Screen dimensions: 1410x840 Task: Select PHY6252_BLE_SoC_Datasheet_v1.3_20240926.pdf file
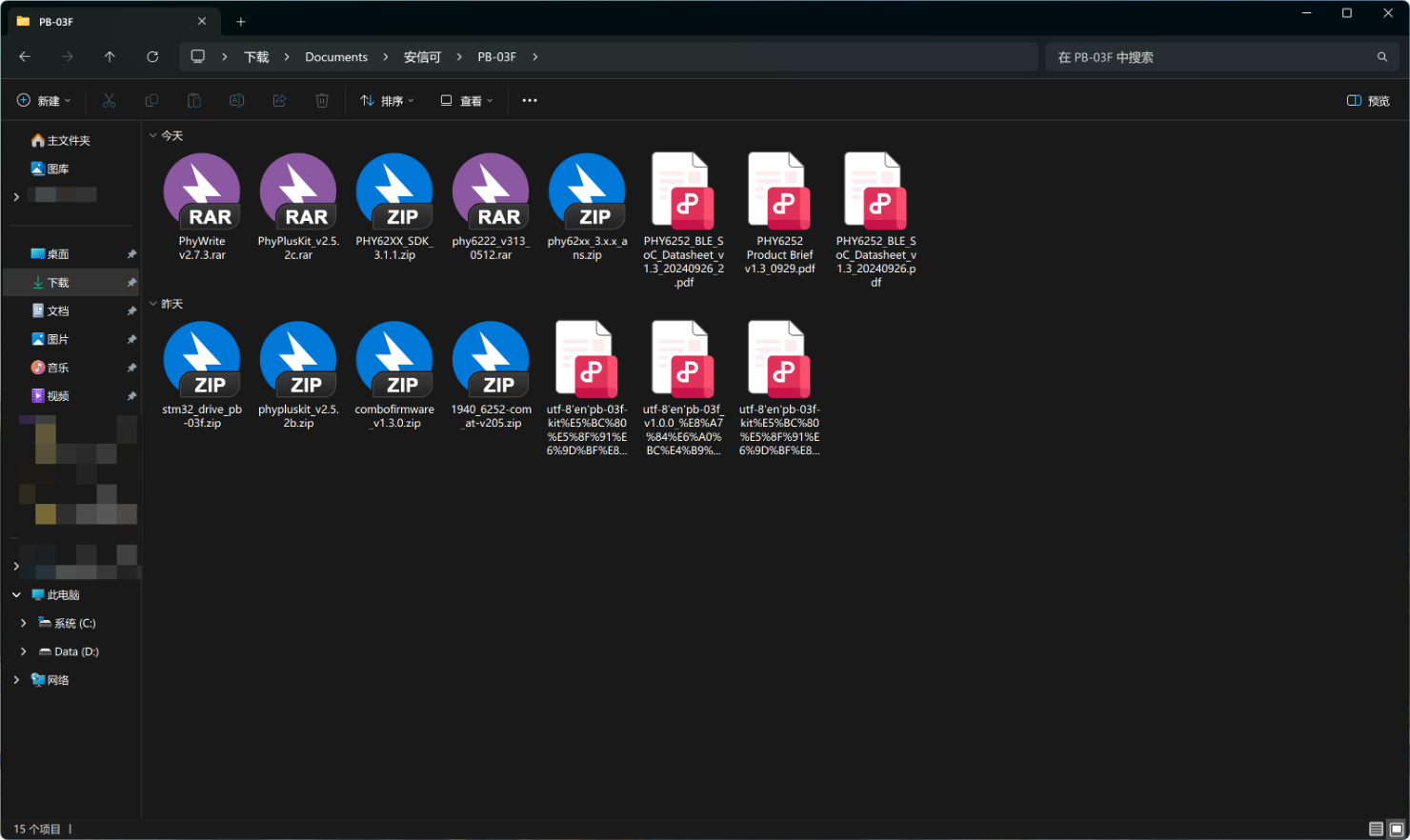point(876,221)
